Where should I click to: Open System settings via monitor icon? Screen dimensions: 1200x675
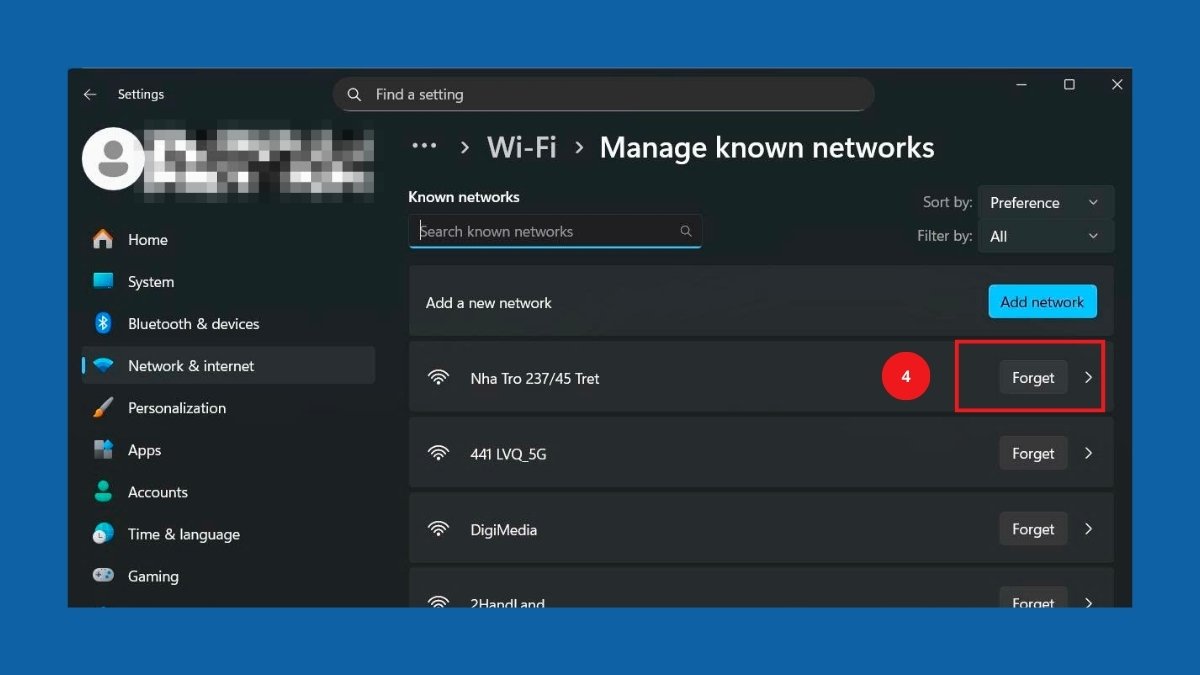pos(104,281)
